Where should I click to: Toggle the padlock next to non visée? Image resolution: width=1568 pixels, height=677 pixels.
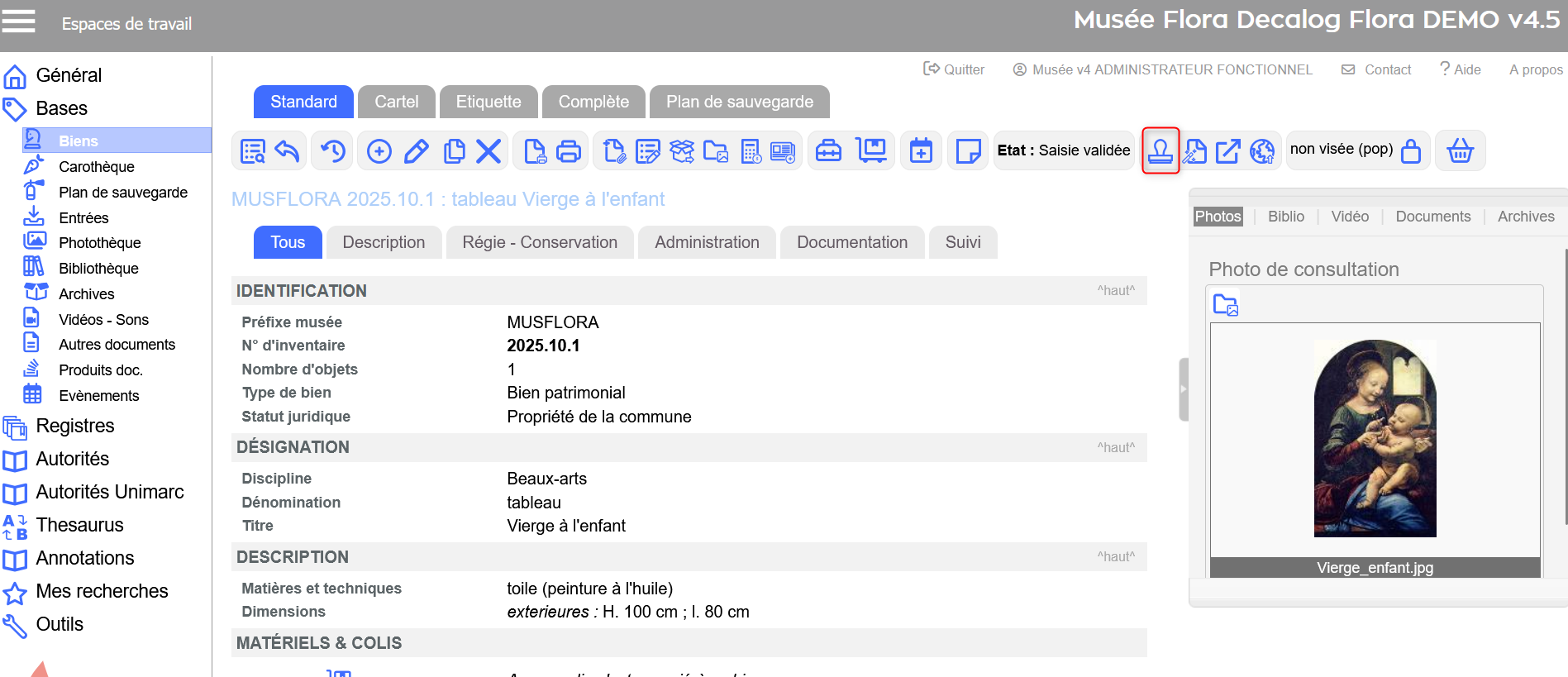tap(1411, 151)
